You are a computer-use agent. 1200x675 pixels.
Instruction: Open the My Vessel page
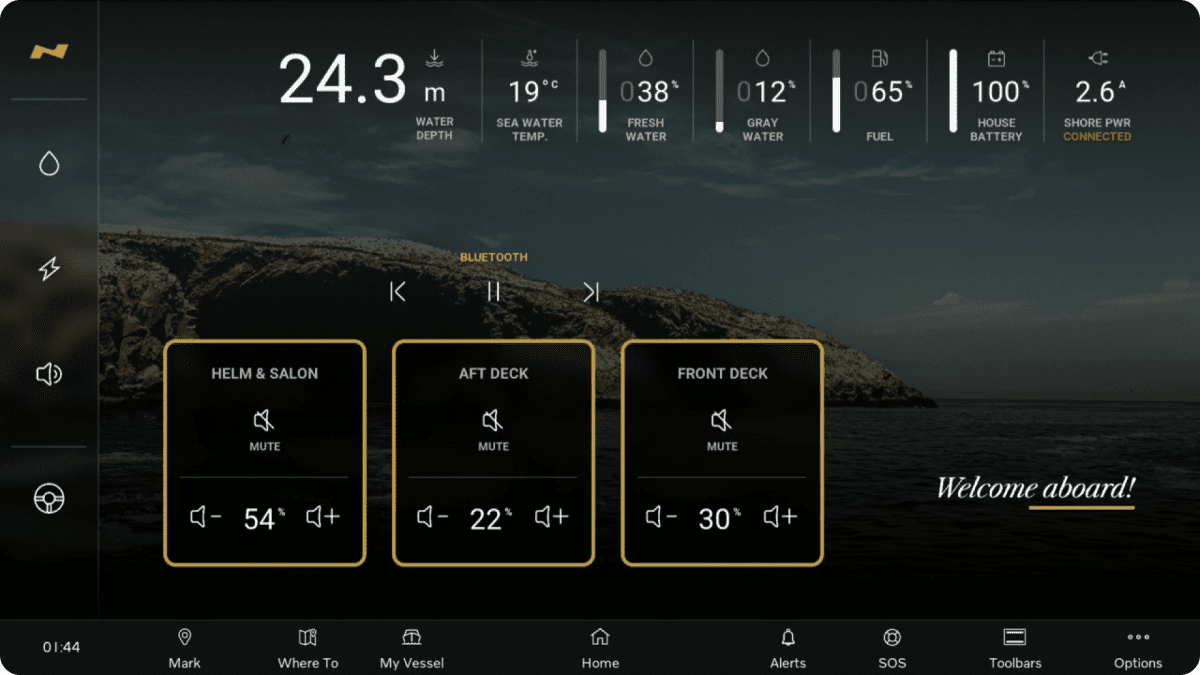(x=412, y=647)
